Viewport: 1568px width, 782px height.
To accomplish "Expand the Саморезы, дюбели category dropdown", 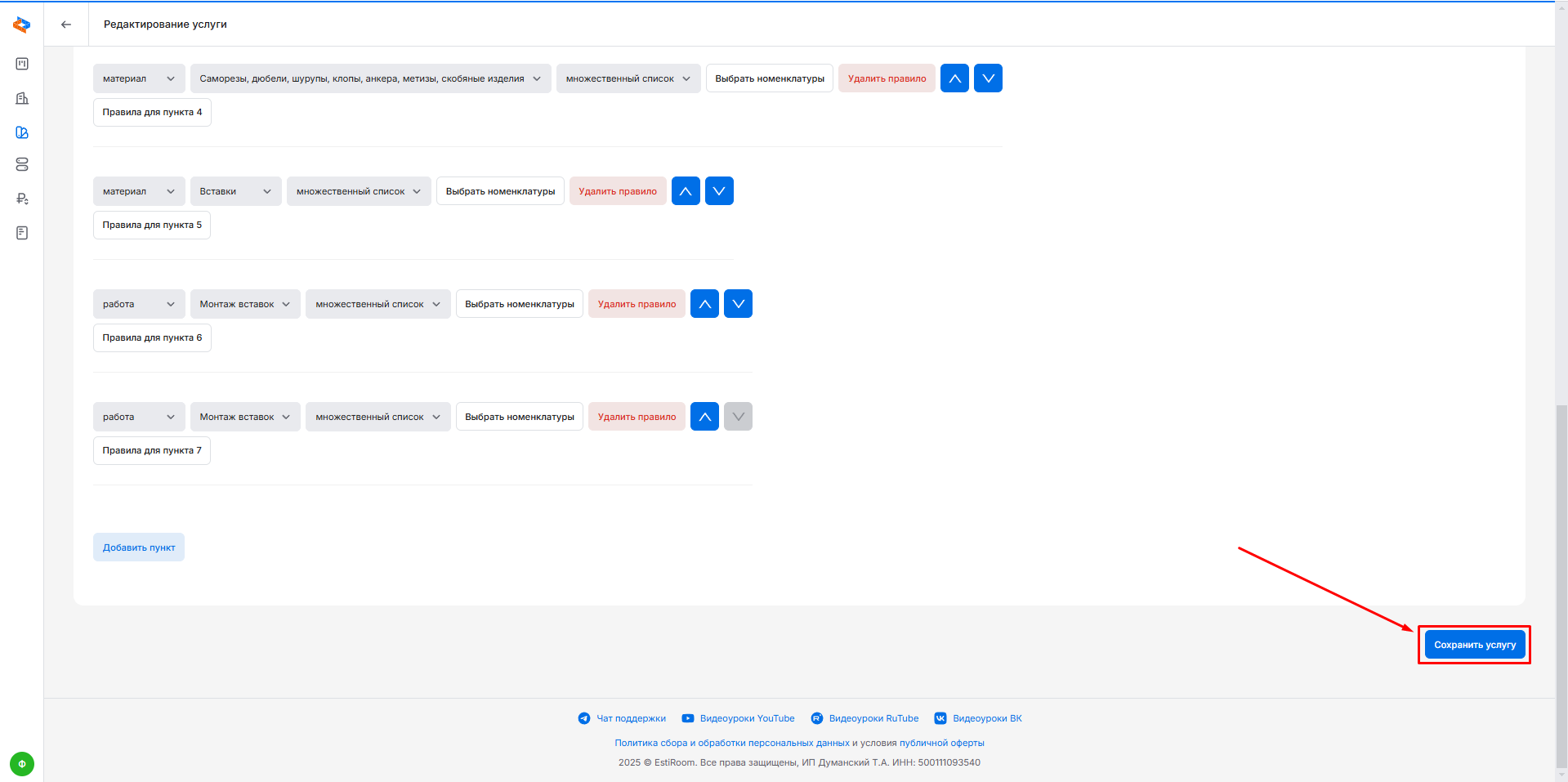I will pos(370,78).
